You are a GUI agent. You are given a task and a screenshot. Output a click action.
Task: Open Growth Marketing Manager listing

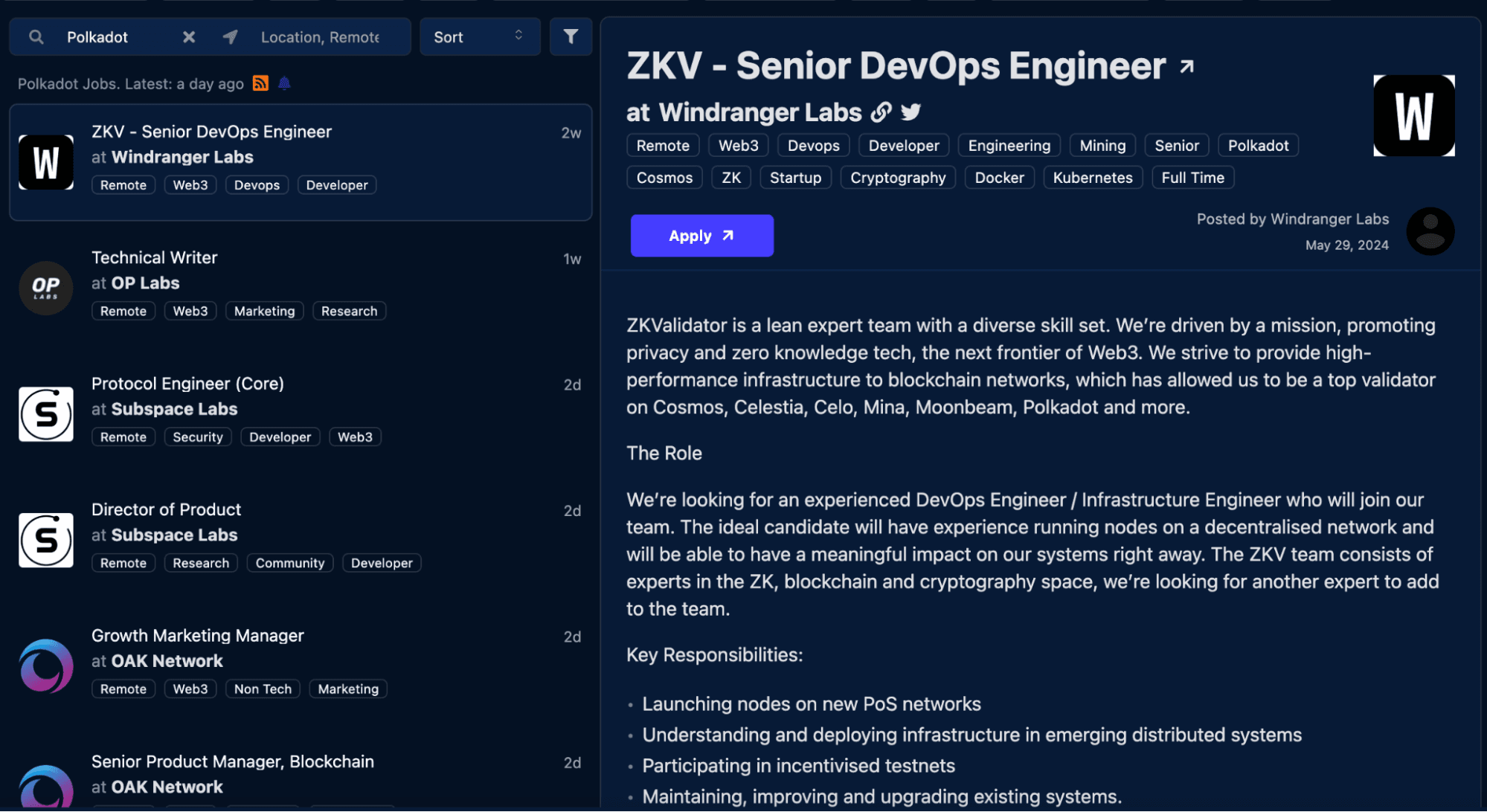coord(197,636)
